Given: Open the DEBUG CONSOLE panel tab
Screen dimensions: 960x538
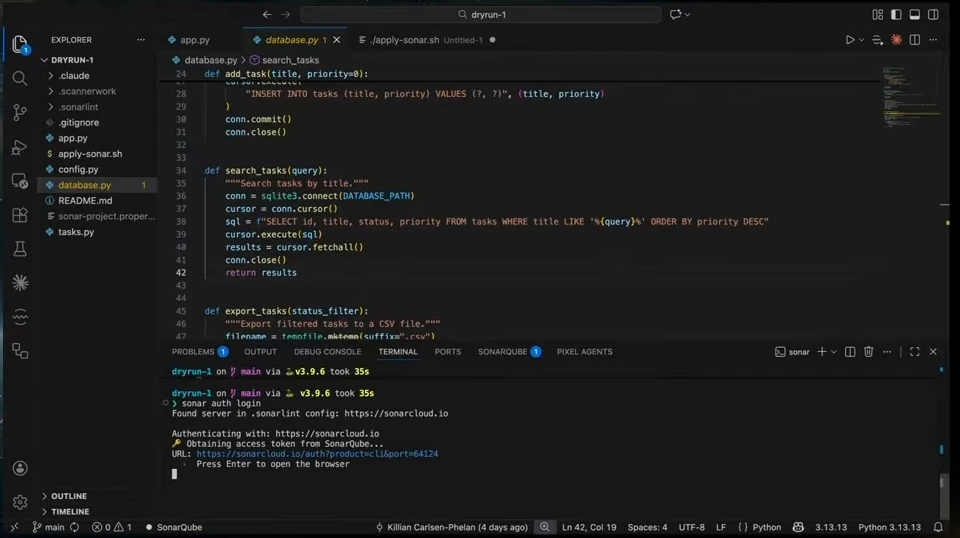Looking at the screenshot, I should point(328,352).
